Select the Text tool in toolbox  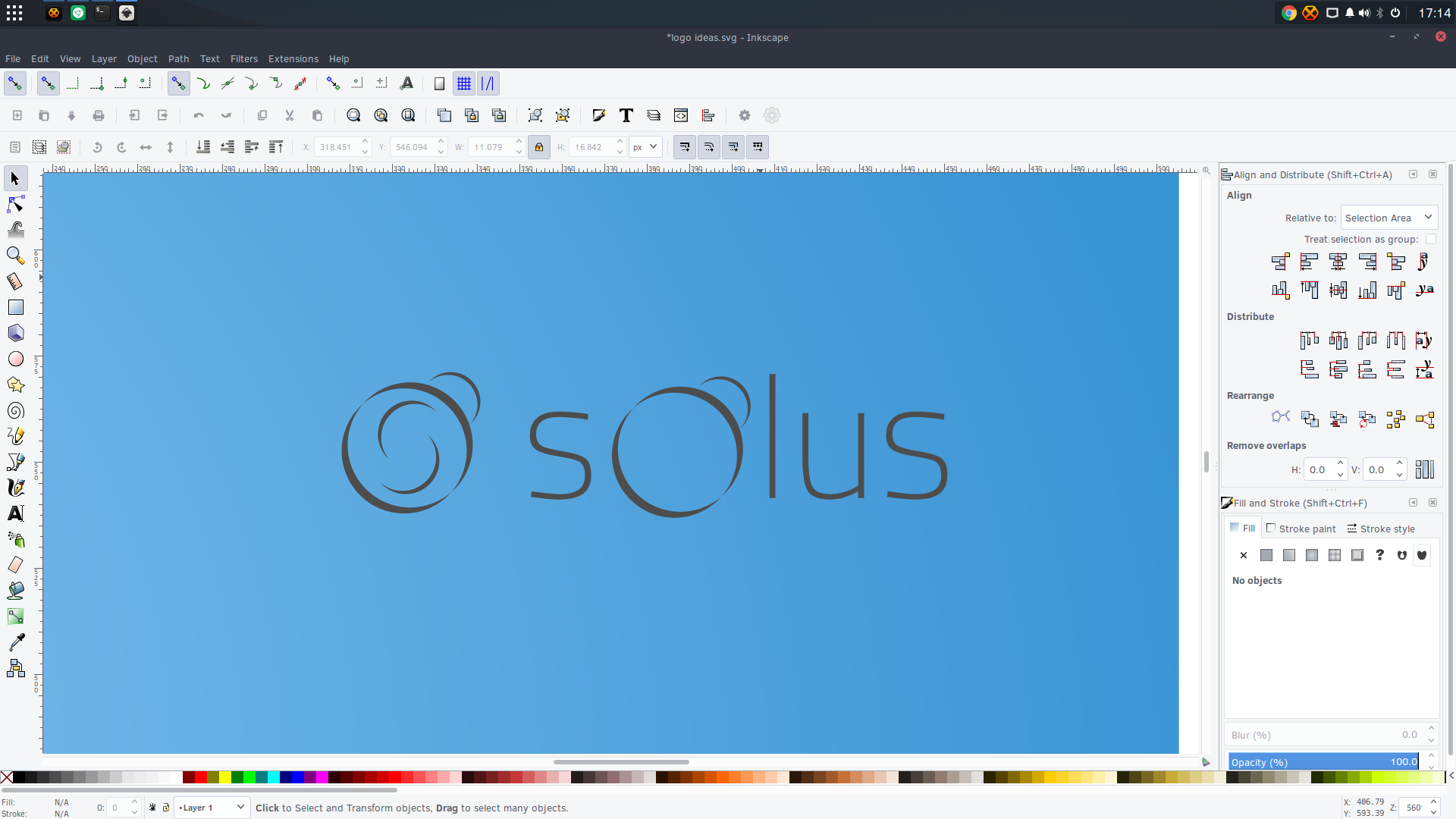pyautogui.click(x=15, y=513)
